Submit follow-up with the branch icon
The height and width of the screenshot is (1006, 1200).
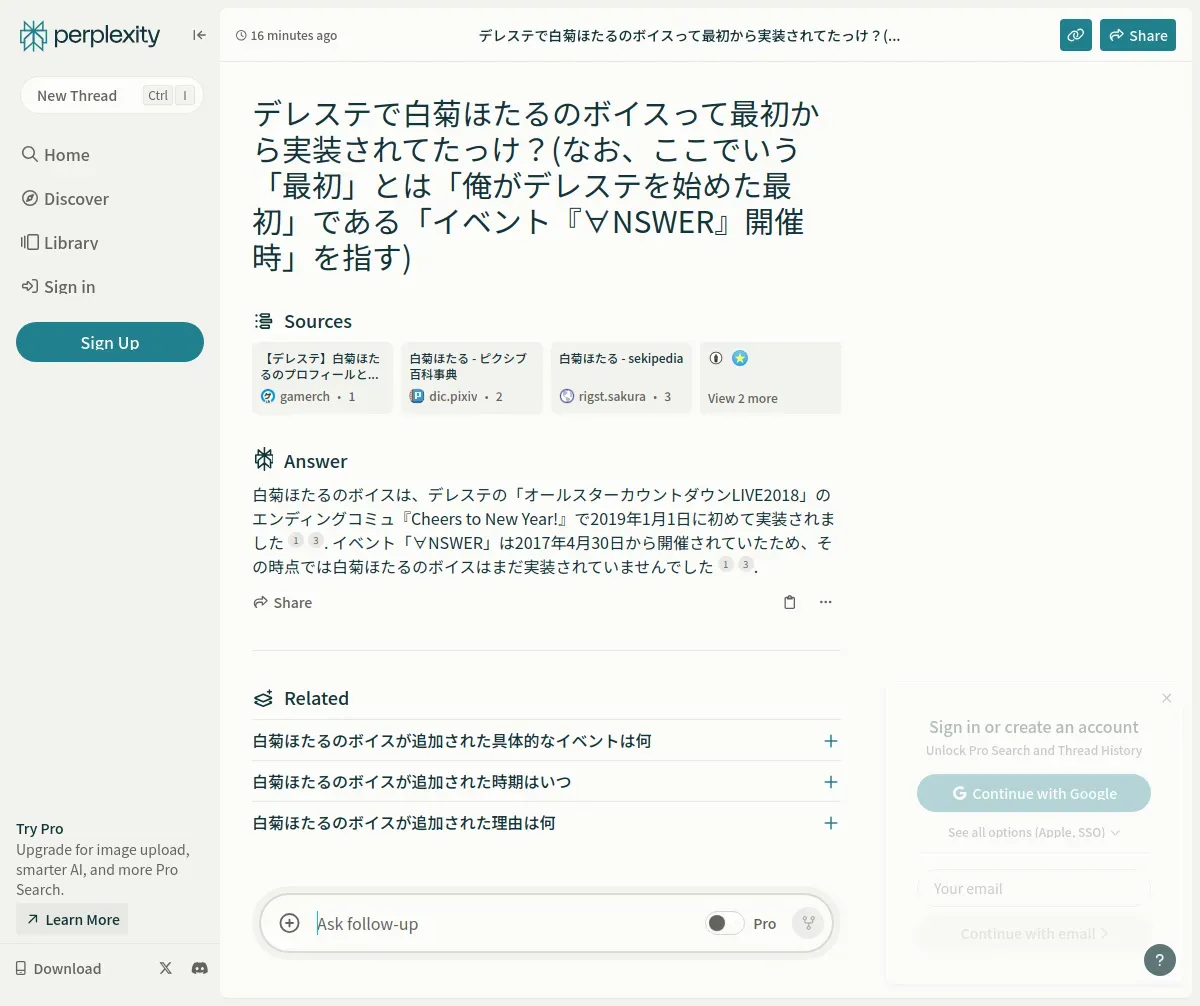(808, 923)
